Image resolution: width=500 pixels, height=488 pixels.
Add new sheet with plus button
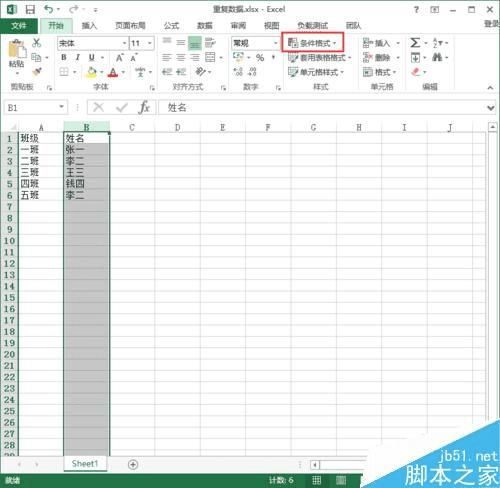coord(133,464)
